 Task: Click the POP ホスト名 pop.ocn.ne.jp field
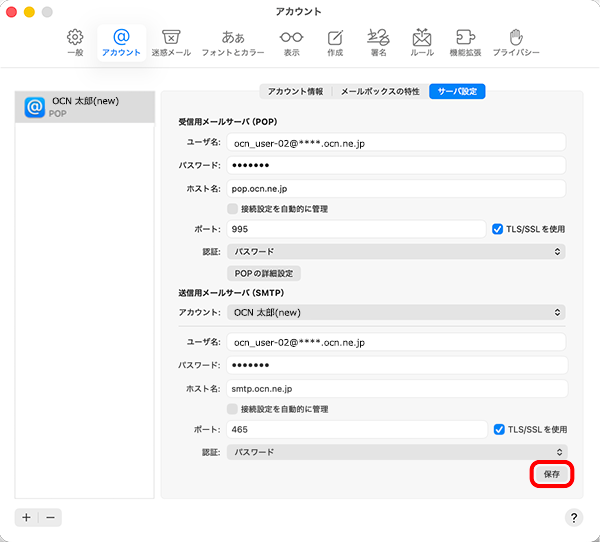tap(396, 188)
